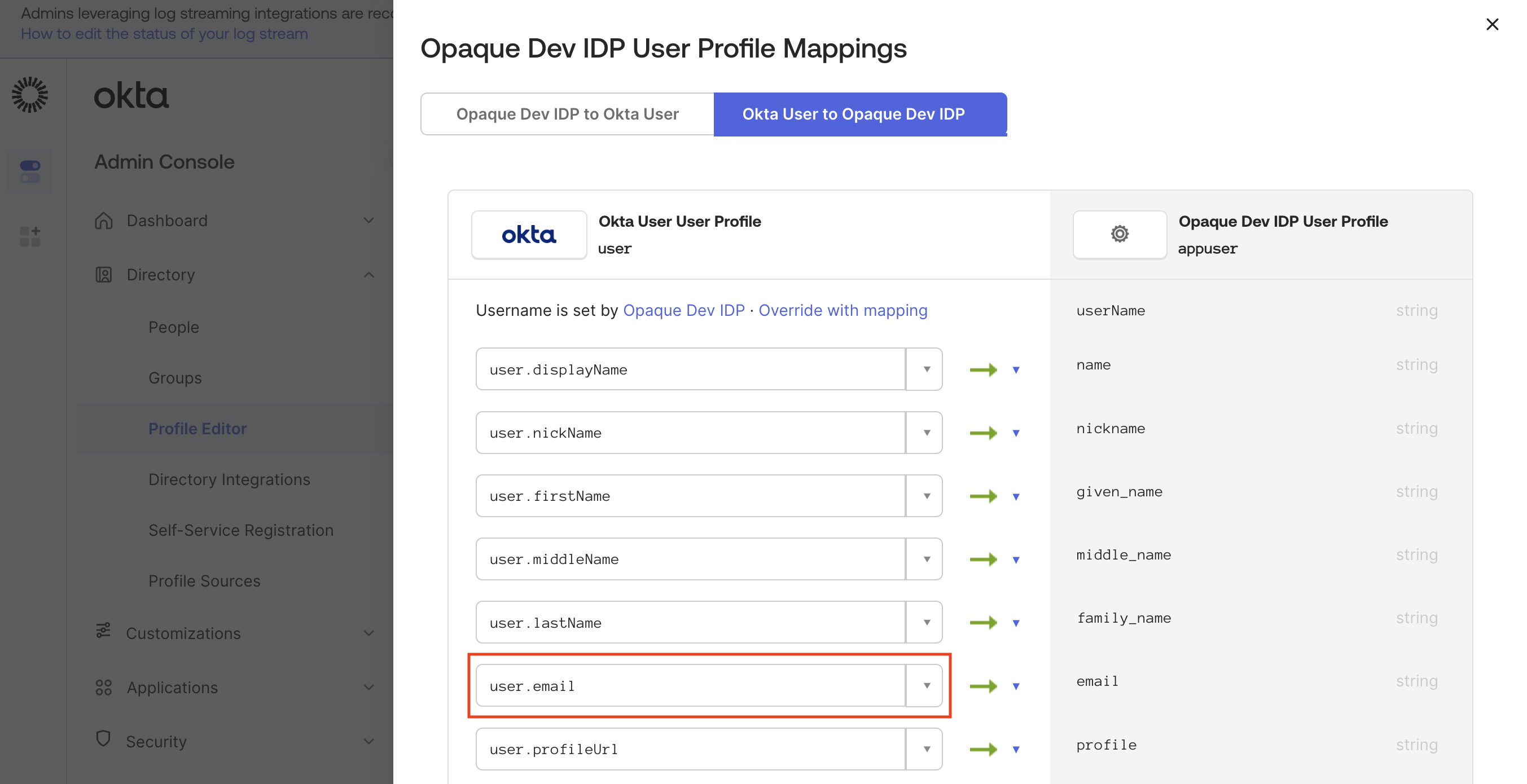Click the green arrow next to user.displayName
The image size is (1527, 784).
pyautogui.click(x=983, y=370)
